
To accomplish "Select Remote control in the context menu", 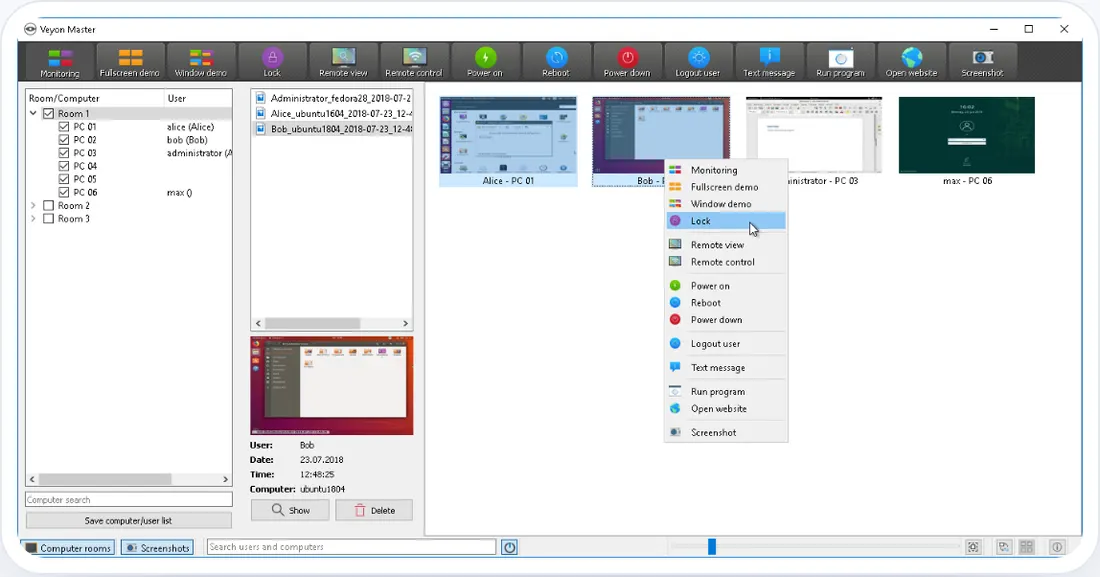I will pos(726,262).
